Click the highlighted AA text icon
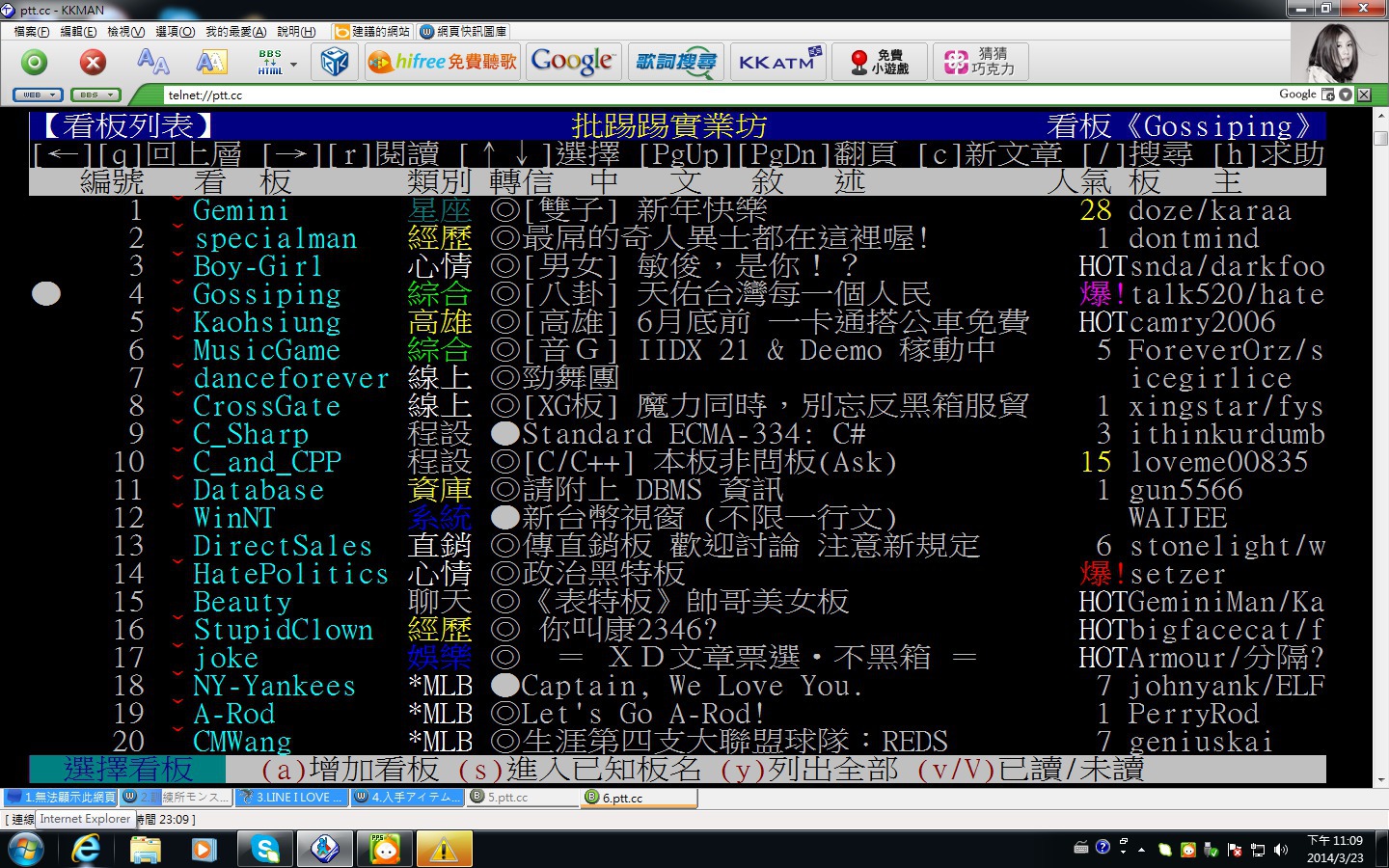The height and width of the screenshot is (868, 1389). (x=211, y=63)
